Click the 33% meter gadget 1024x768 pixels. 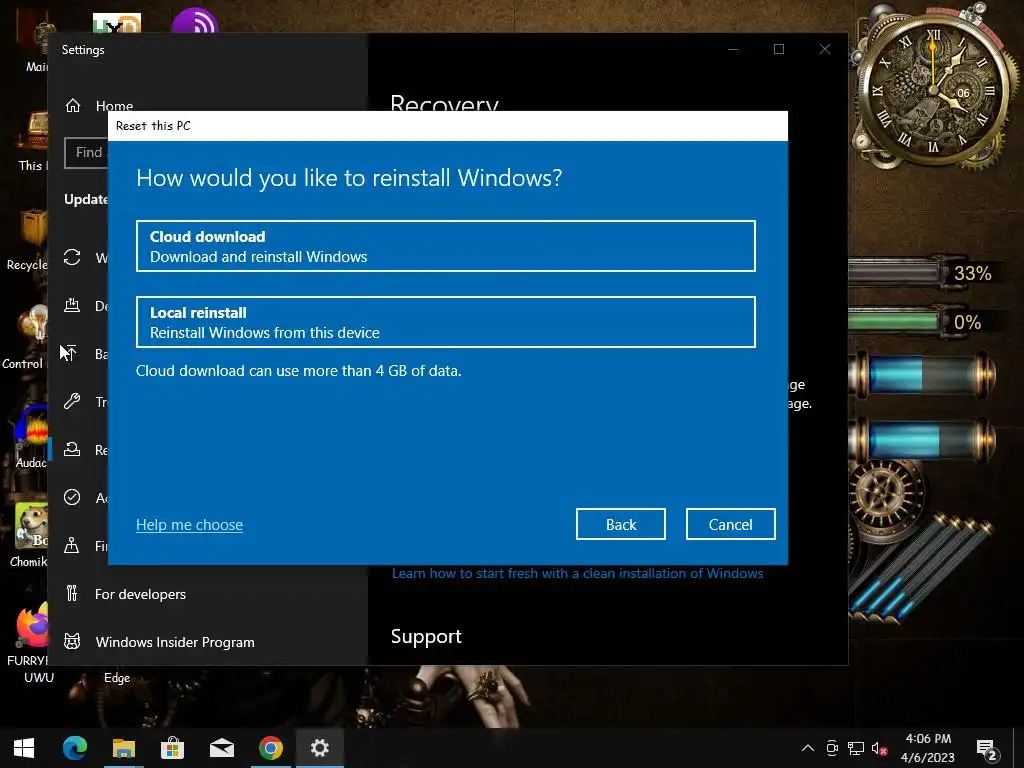[x=922, y=273]
